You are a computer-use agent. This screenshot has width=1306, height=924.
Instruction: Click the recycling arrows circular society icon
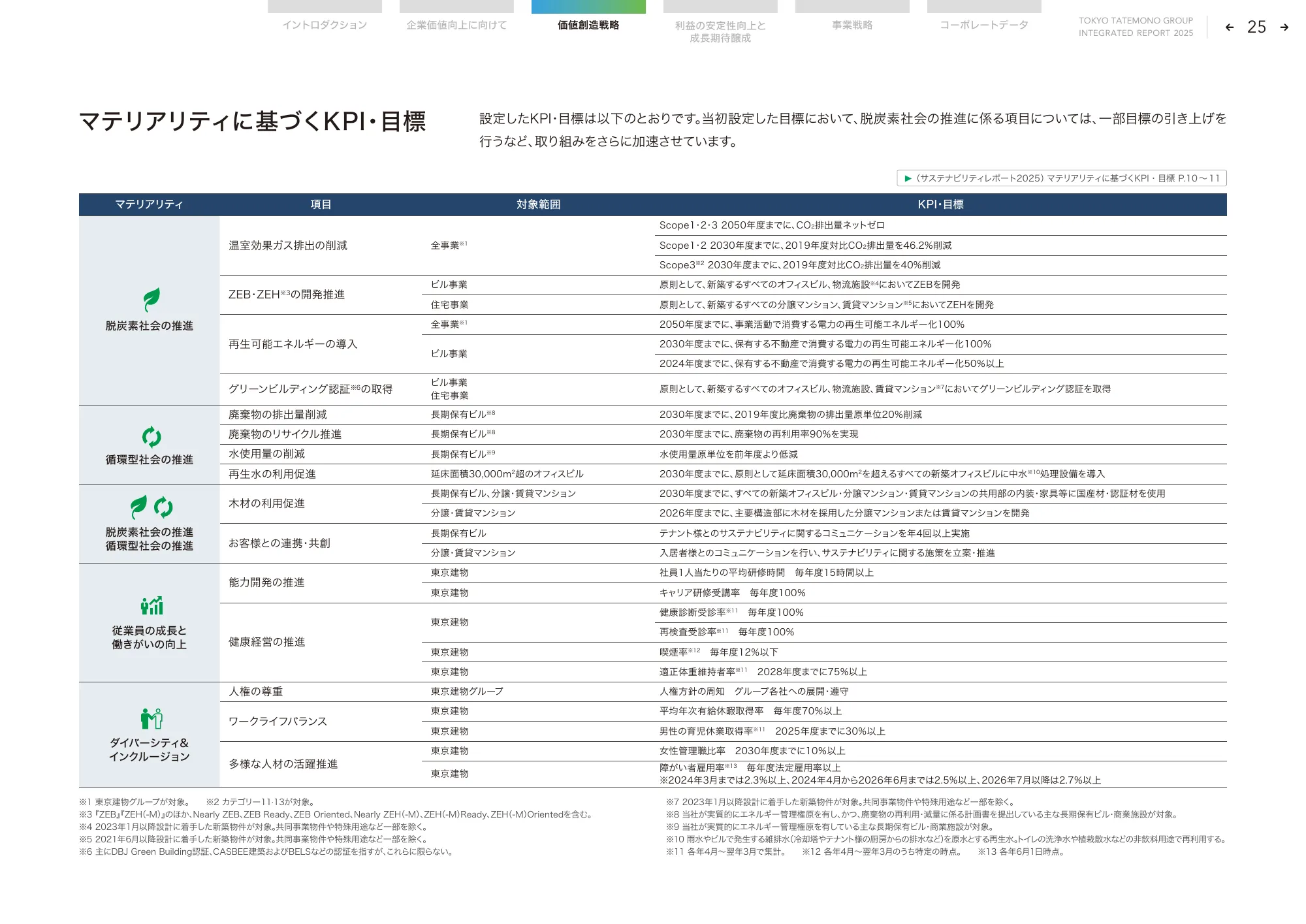tap(151, 436)
